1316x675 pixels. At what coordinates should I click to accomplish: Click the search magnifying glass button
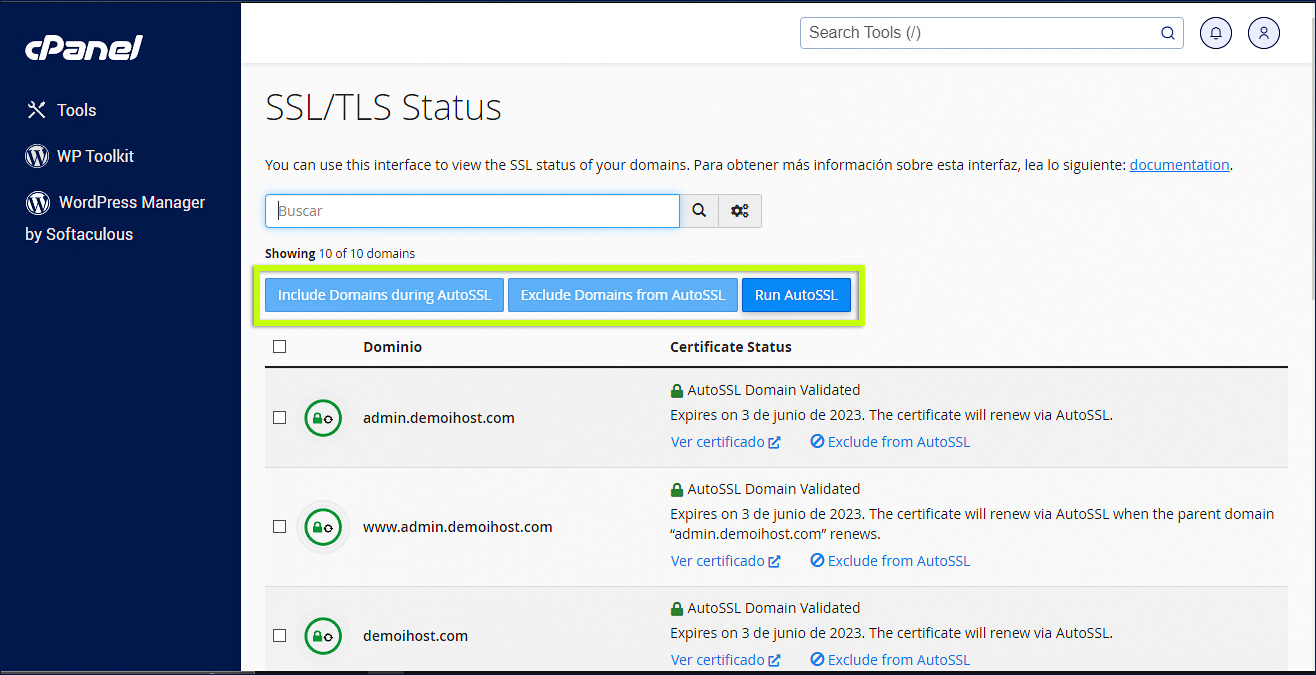(x=698, y=210)
